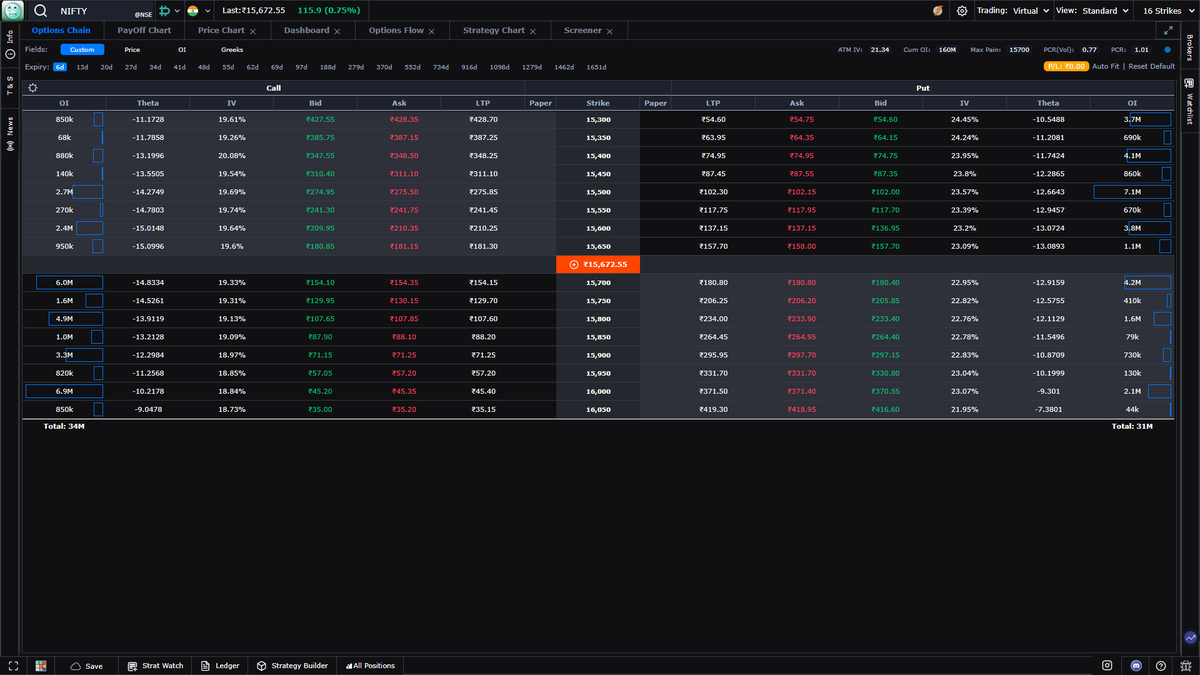Switch to the PayOff Chart tab

point(144,31)
